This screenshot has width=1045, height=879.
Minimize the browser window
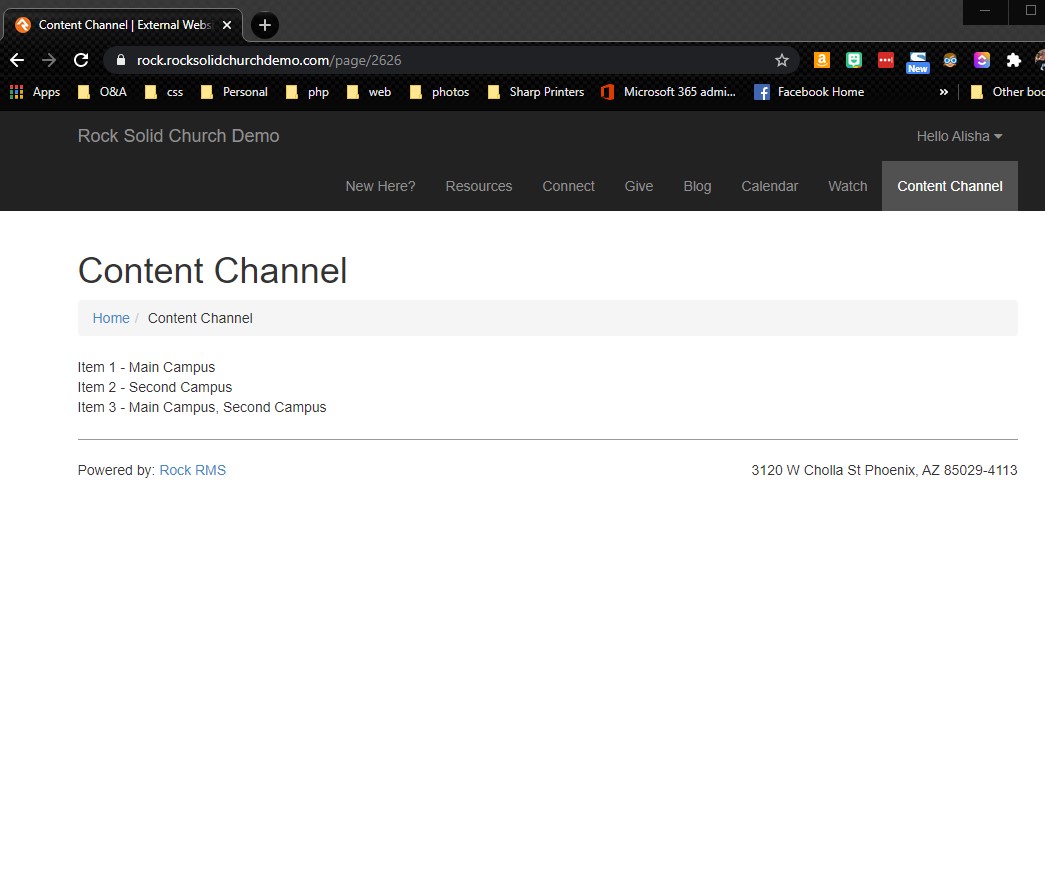[985, 11]
